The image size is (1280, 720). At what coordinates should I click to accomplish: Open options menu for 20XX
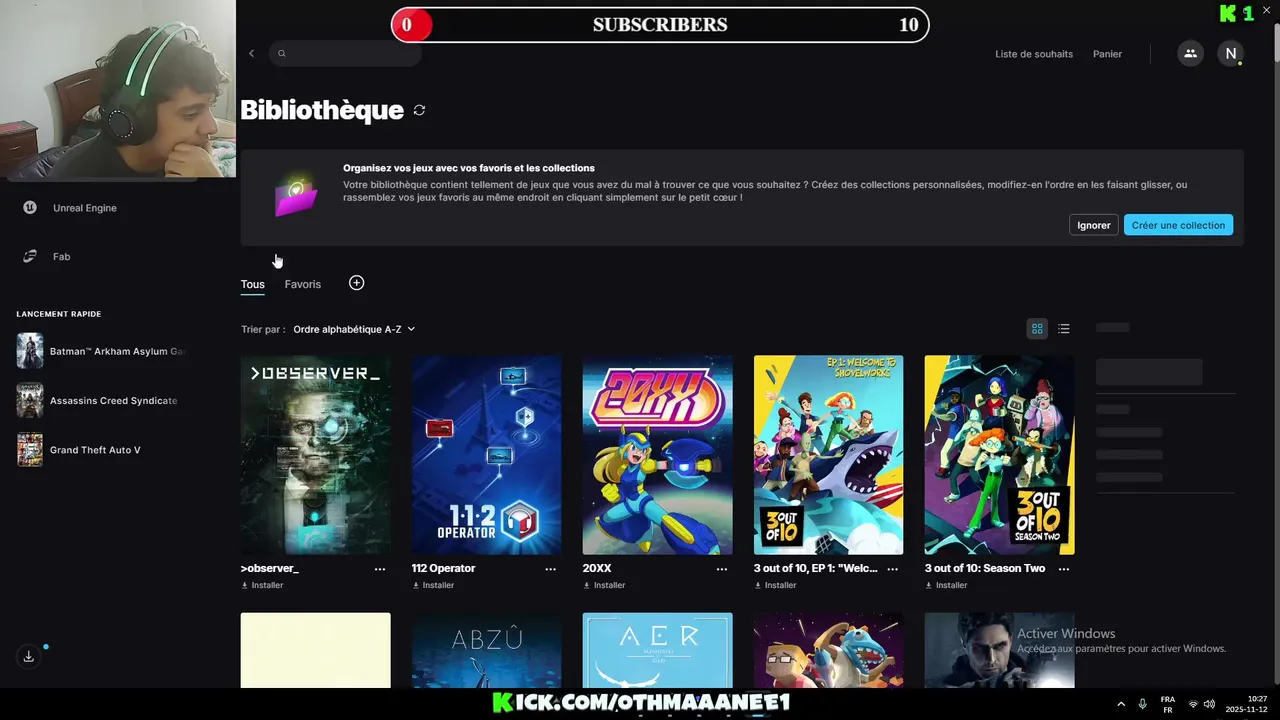click(722, 569)
